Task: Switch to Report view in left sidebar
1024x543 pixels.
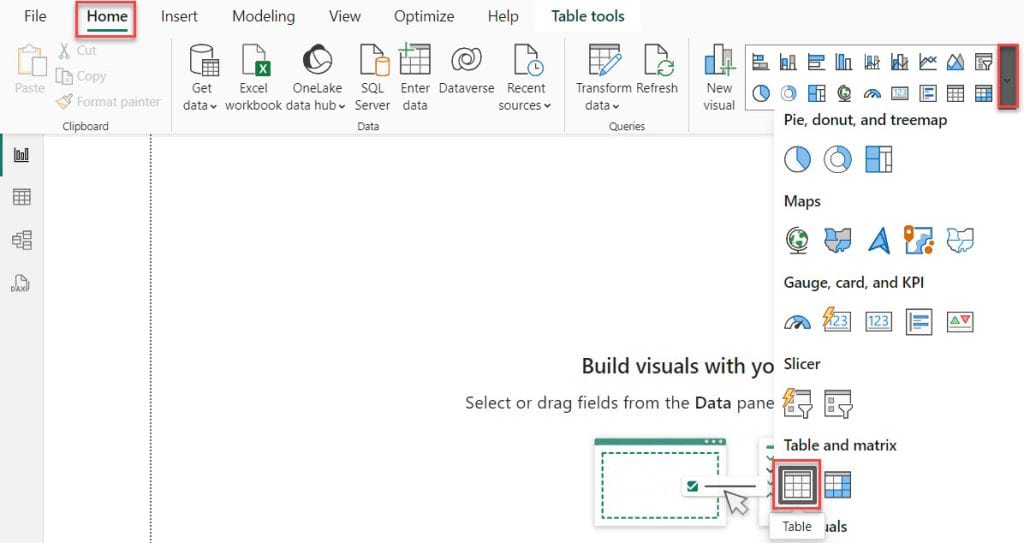Action: 22,155
